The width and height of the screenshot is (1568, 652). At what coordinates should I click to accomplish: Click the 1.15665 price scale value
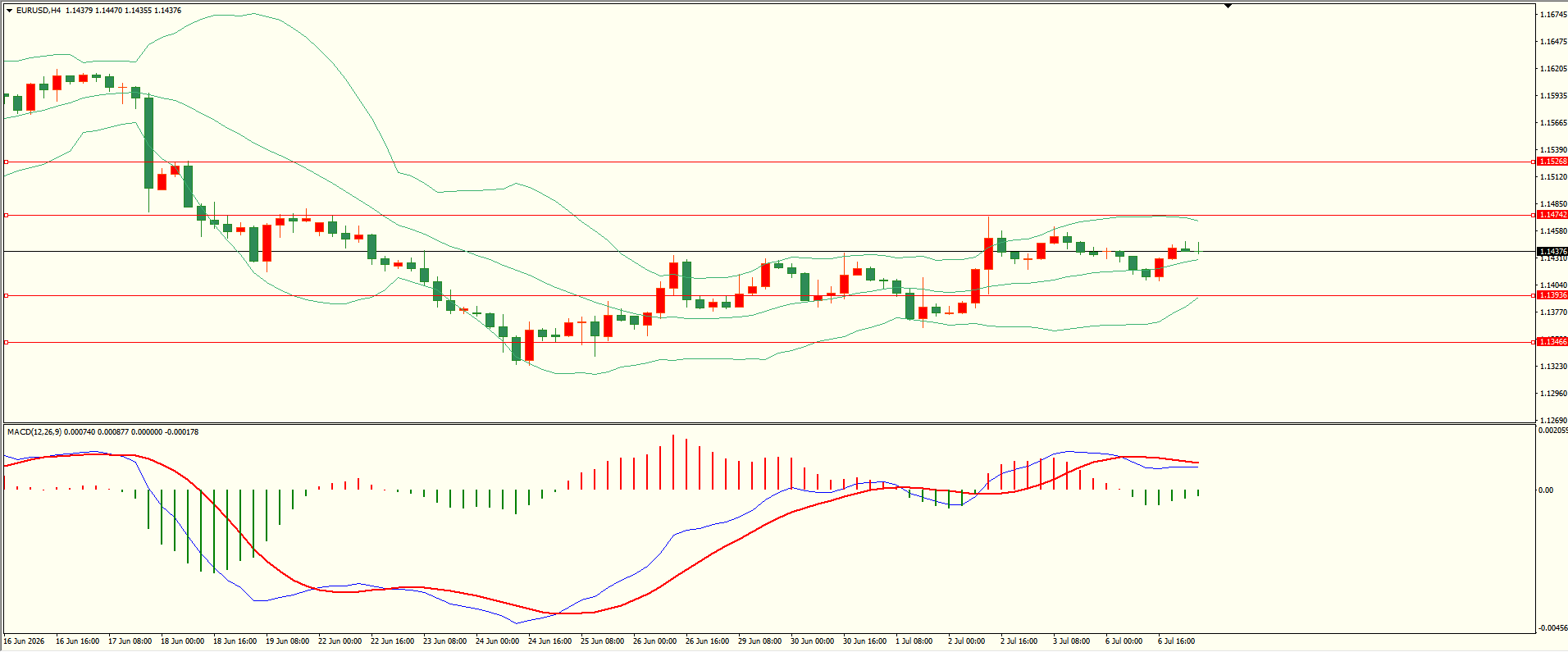[1553, 123]
